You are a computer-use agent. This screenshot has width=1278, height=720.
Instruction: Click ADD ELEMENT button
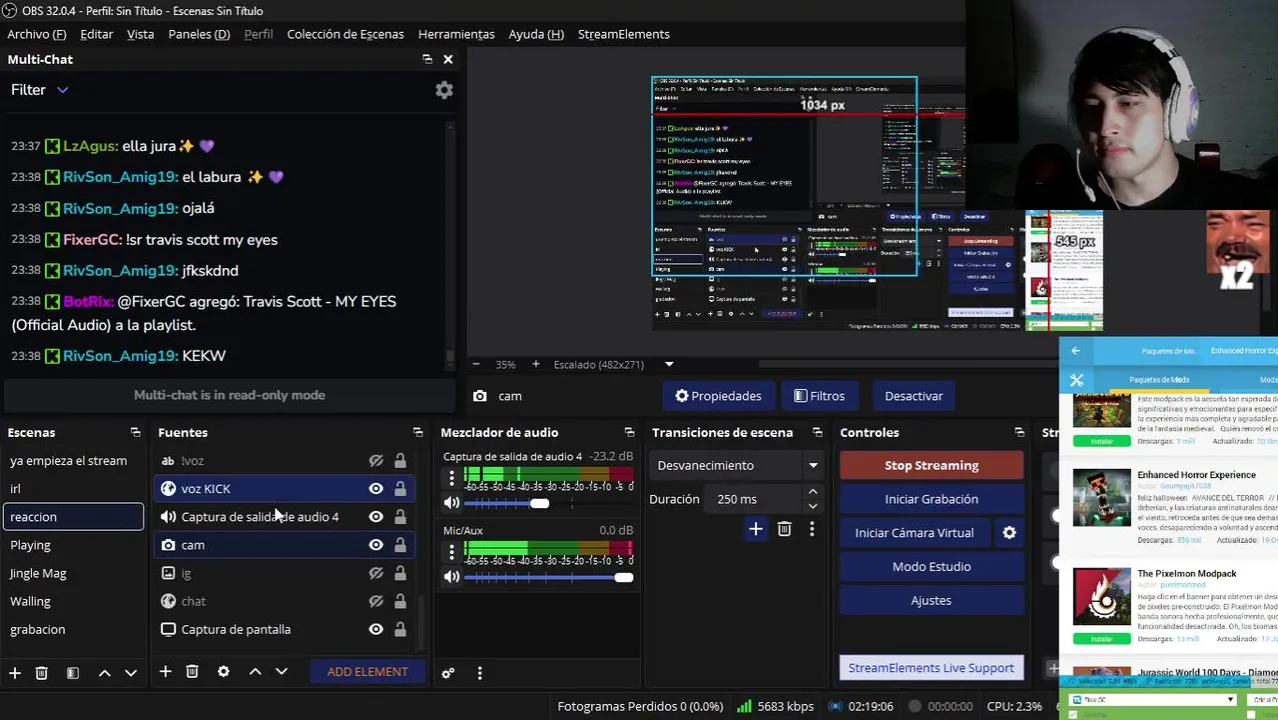pyautogui.click(x=367, y=672)
